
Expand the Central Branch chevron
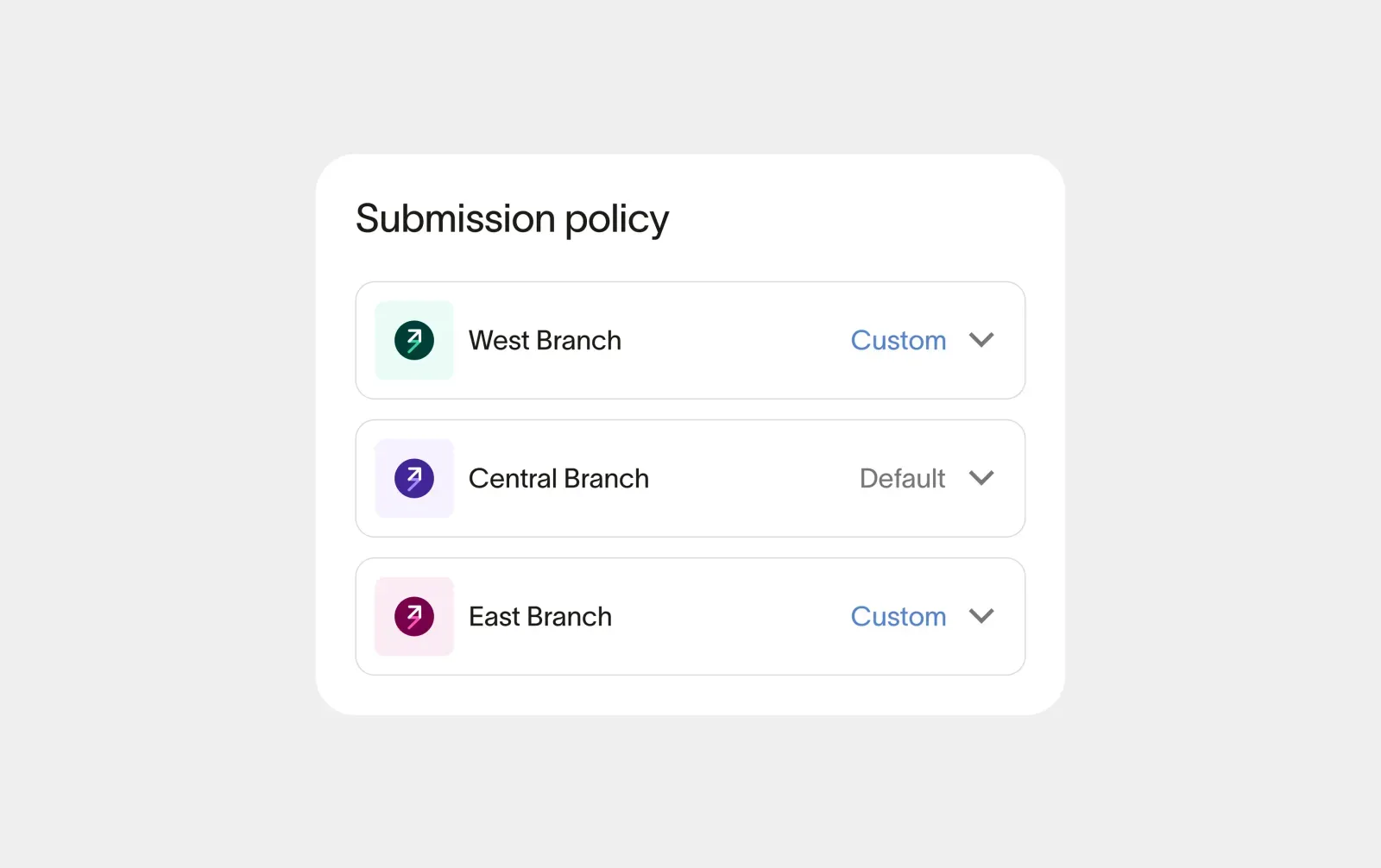981,478
